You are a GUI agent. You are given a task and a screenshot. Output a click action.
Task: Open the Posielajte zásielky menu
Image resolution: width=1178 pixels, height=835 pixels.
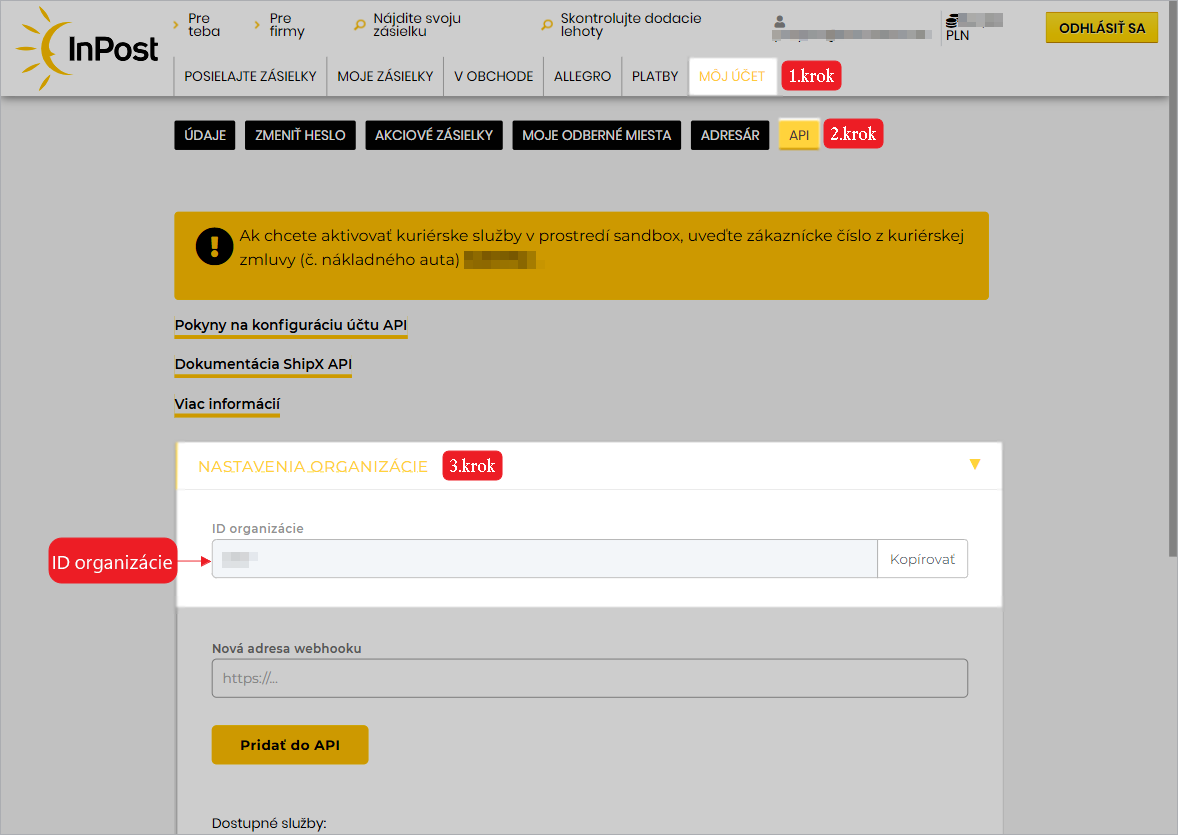[x=250, y=76]
